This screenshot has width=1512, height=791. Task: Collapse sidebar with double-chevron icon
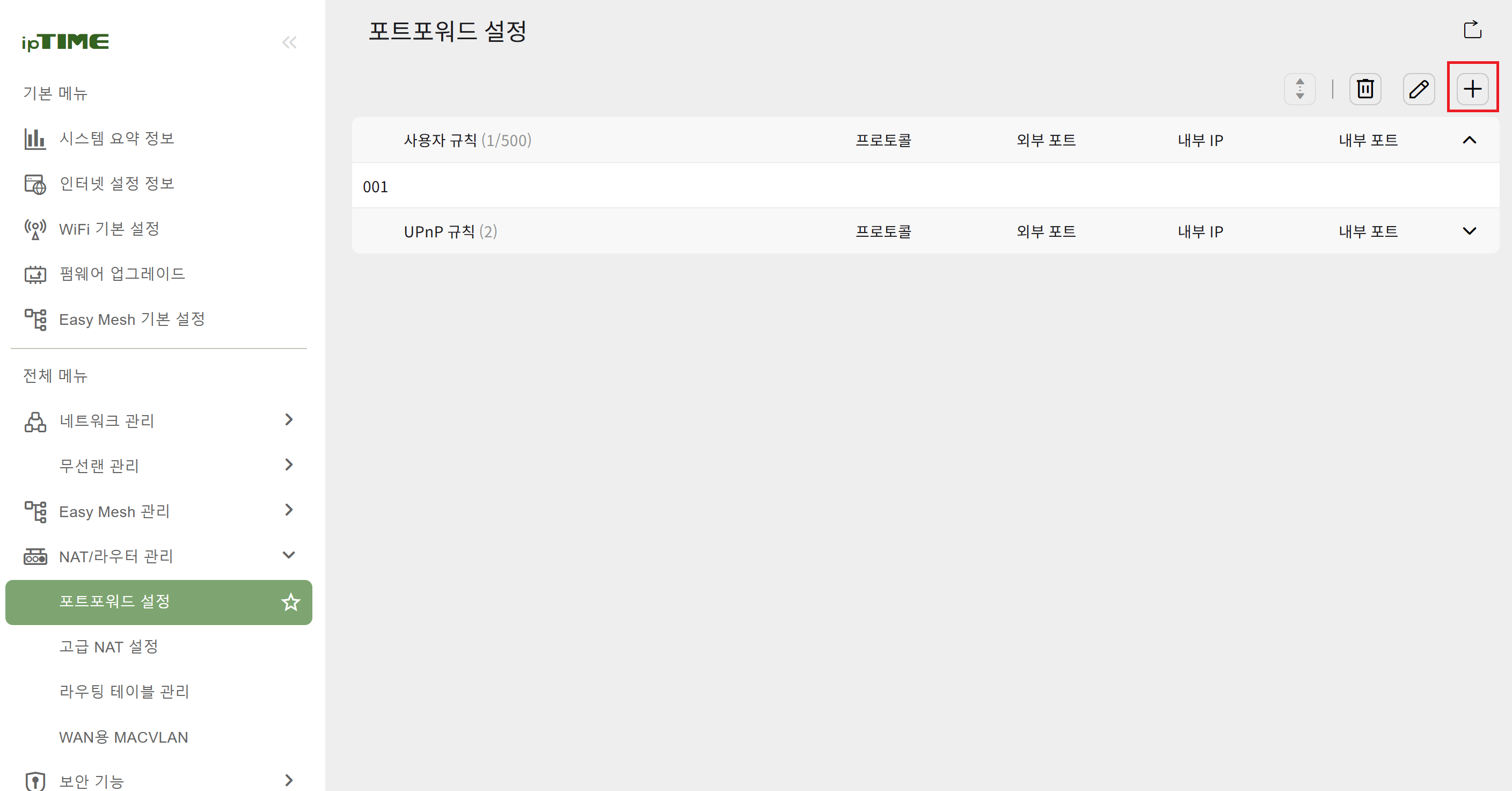(289, 42)
